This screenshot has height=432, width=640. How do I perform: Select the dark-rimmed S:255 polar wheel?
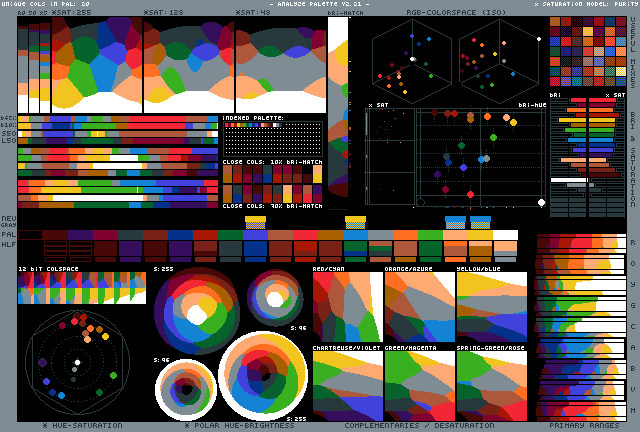[x=196, y=311]
